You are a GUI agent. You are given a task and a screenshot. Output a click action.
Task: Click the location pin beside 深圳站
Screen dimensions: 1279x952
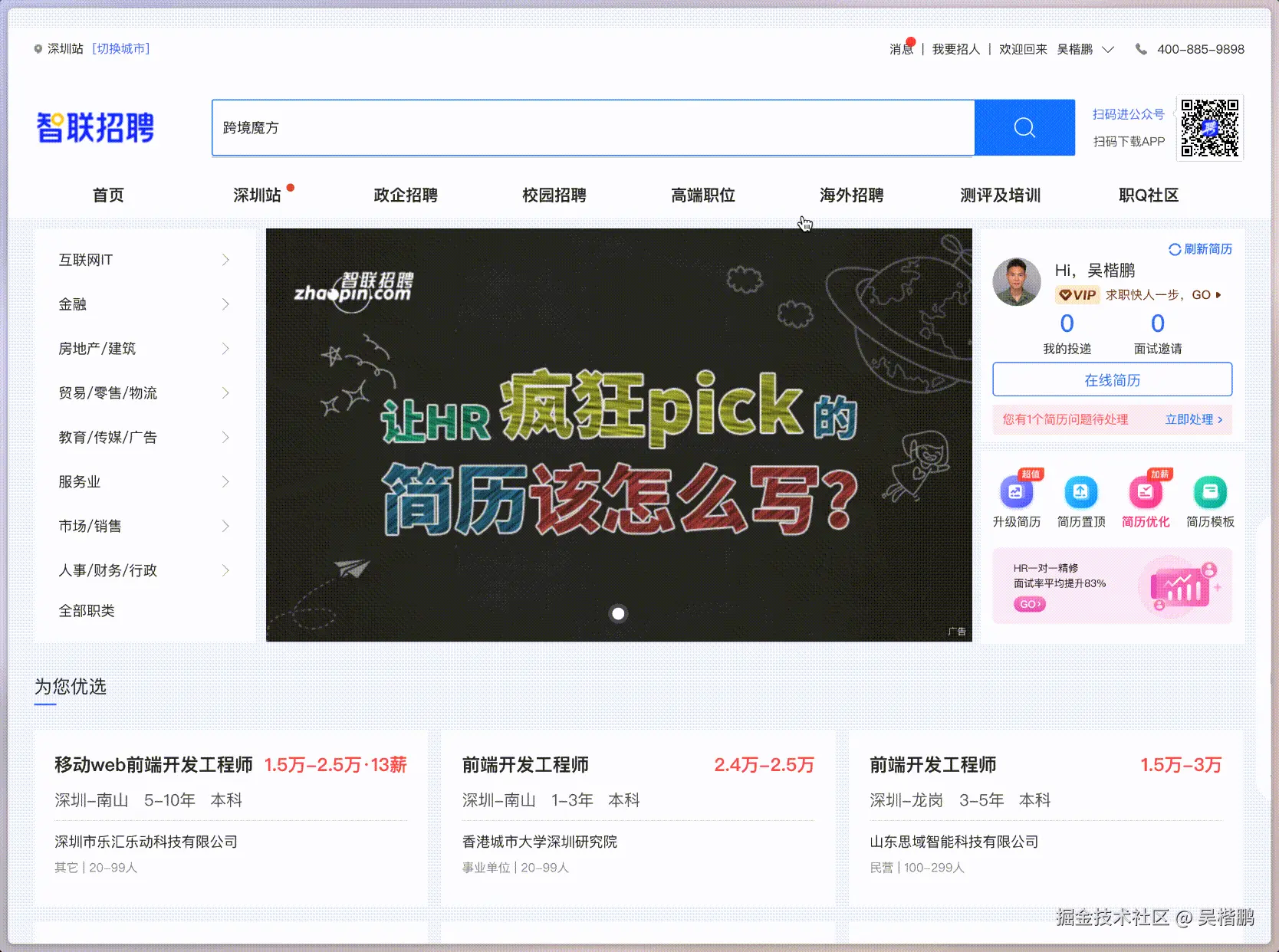pos(38,48)
